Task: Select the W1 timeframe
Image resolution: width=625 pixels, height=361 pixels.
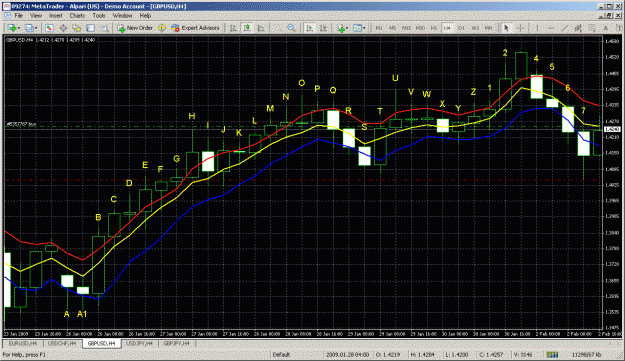Action: pos(475,28)
